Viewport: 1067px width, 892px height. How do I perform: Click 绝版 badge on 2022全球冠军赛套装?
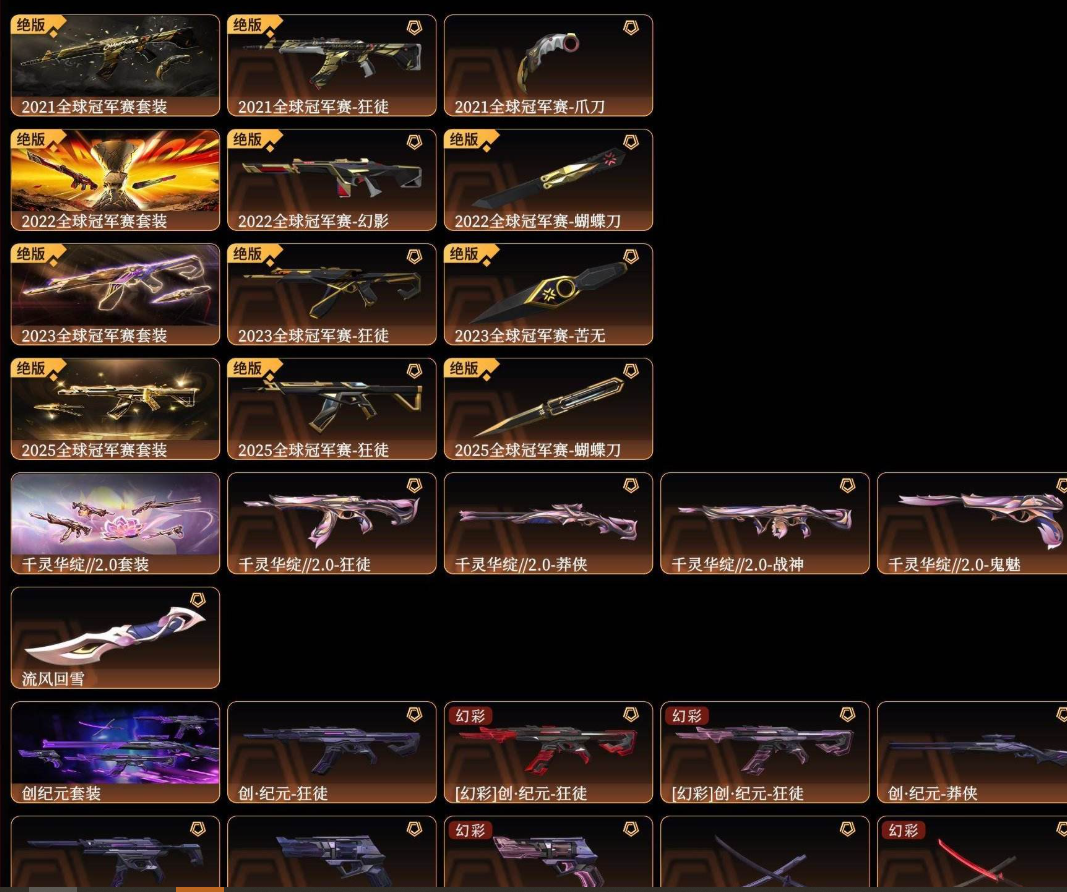coord(31,139)
